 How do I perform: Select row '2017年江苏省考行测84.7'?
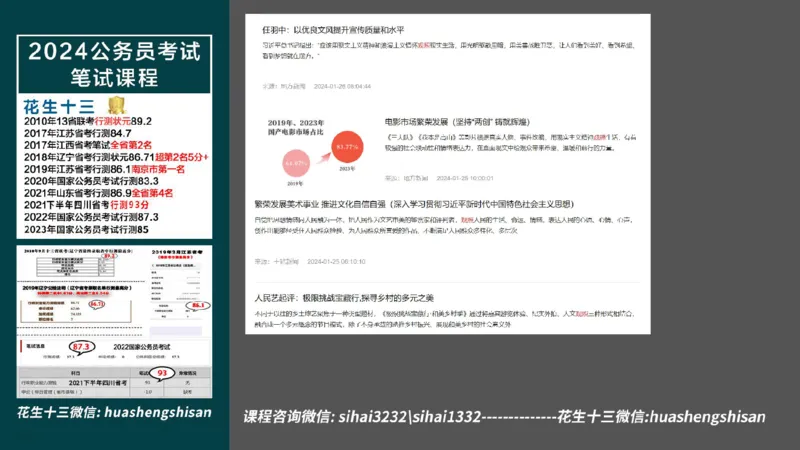click(x=78, y=133)
